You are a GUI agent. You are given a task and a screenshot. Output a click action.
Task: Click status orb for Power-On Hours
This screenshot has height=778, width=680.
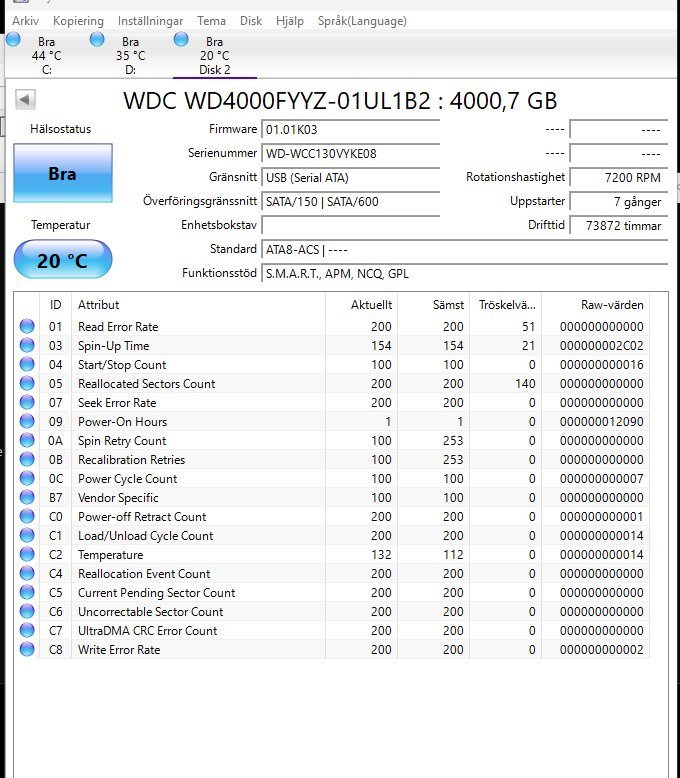coord(27,421)
